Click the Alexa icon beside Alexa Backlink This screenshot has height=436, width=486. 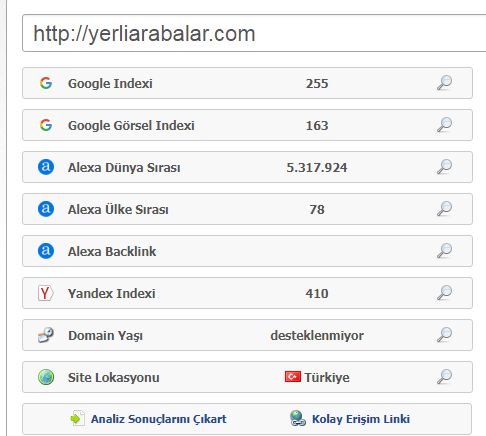pyautogui.click(x=46, y=251)
